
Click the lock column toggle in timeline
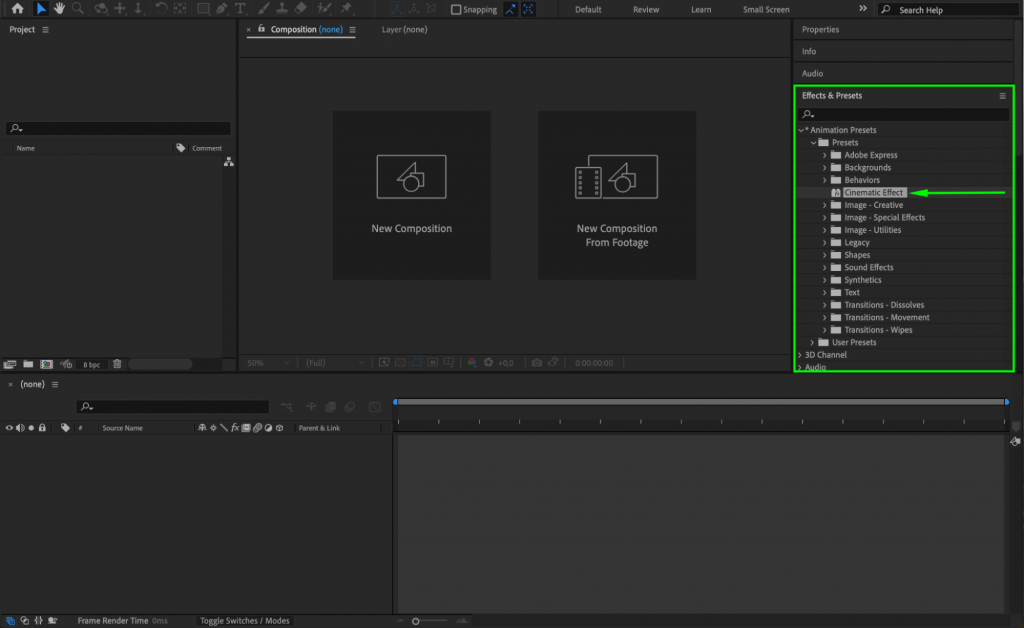tap(44, 427)
